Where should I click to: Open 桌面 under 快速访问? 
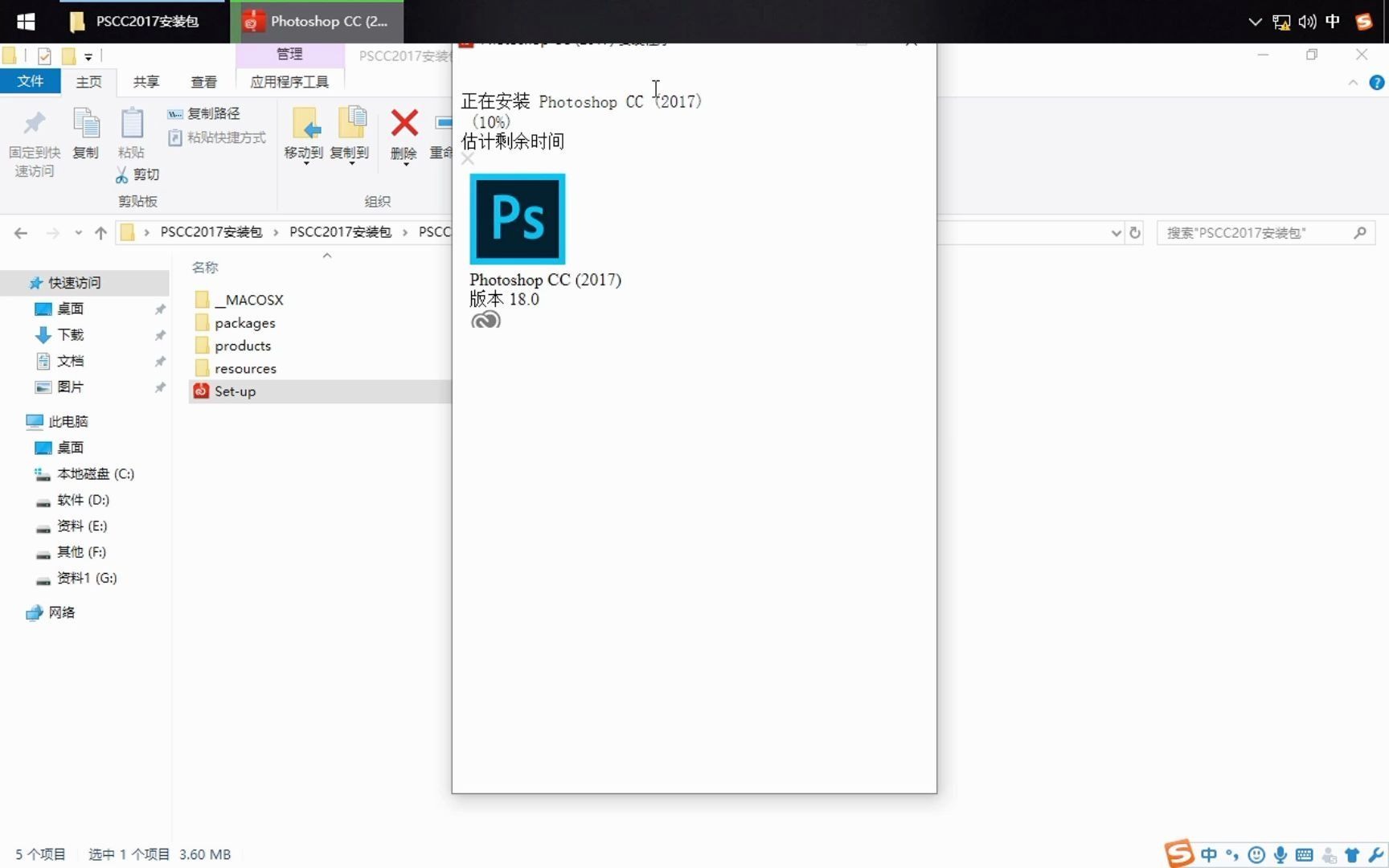point(70,309)
